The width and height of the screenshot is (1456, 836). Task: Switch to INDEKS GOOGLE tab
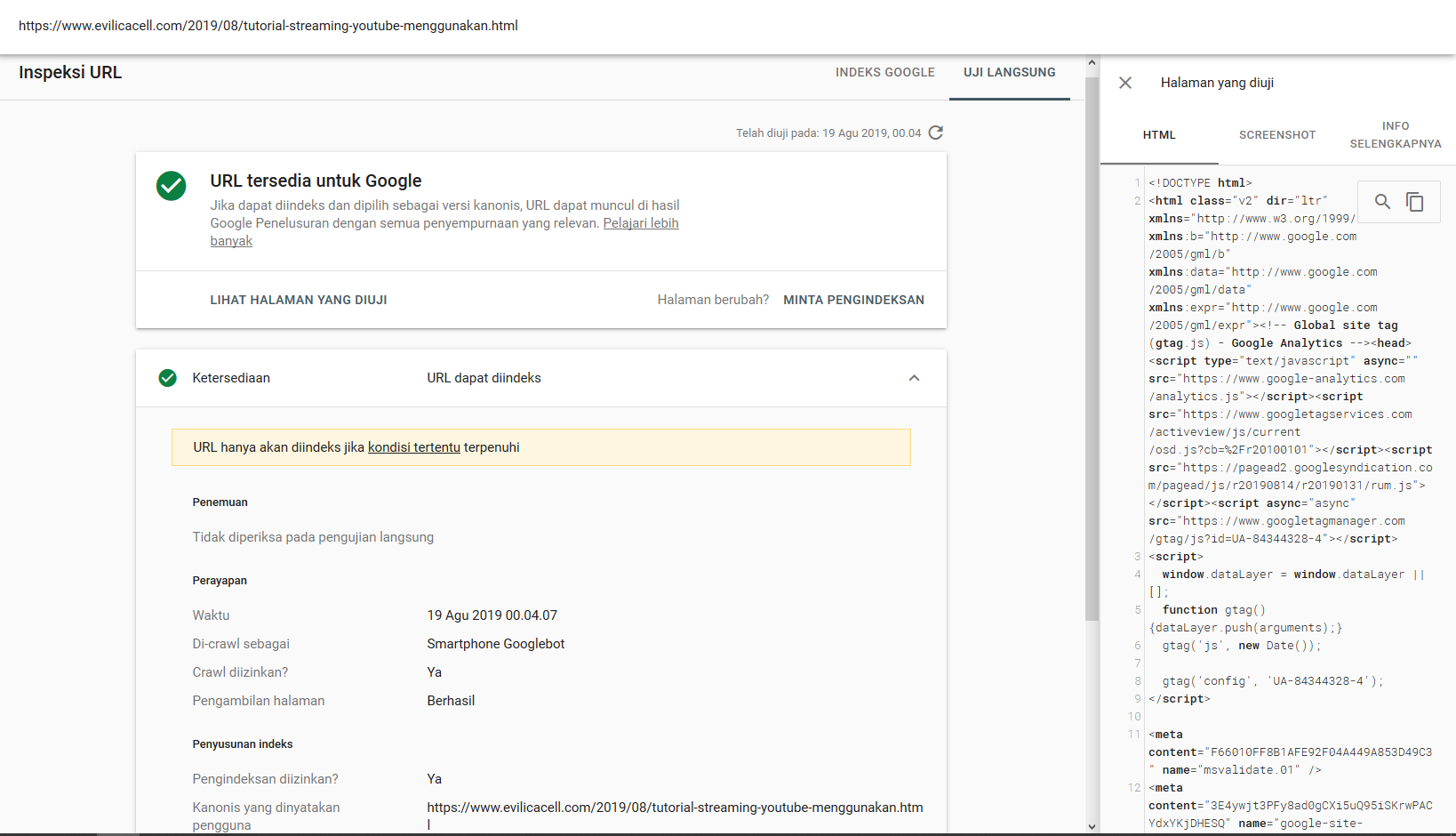coord(884,72)
